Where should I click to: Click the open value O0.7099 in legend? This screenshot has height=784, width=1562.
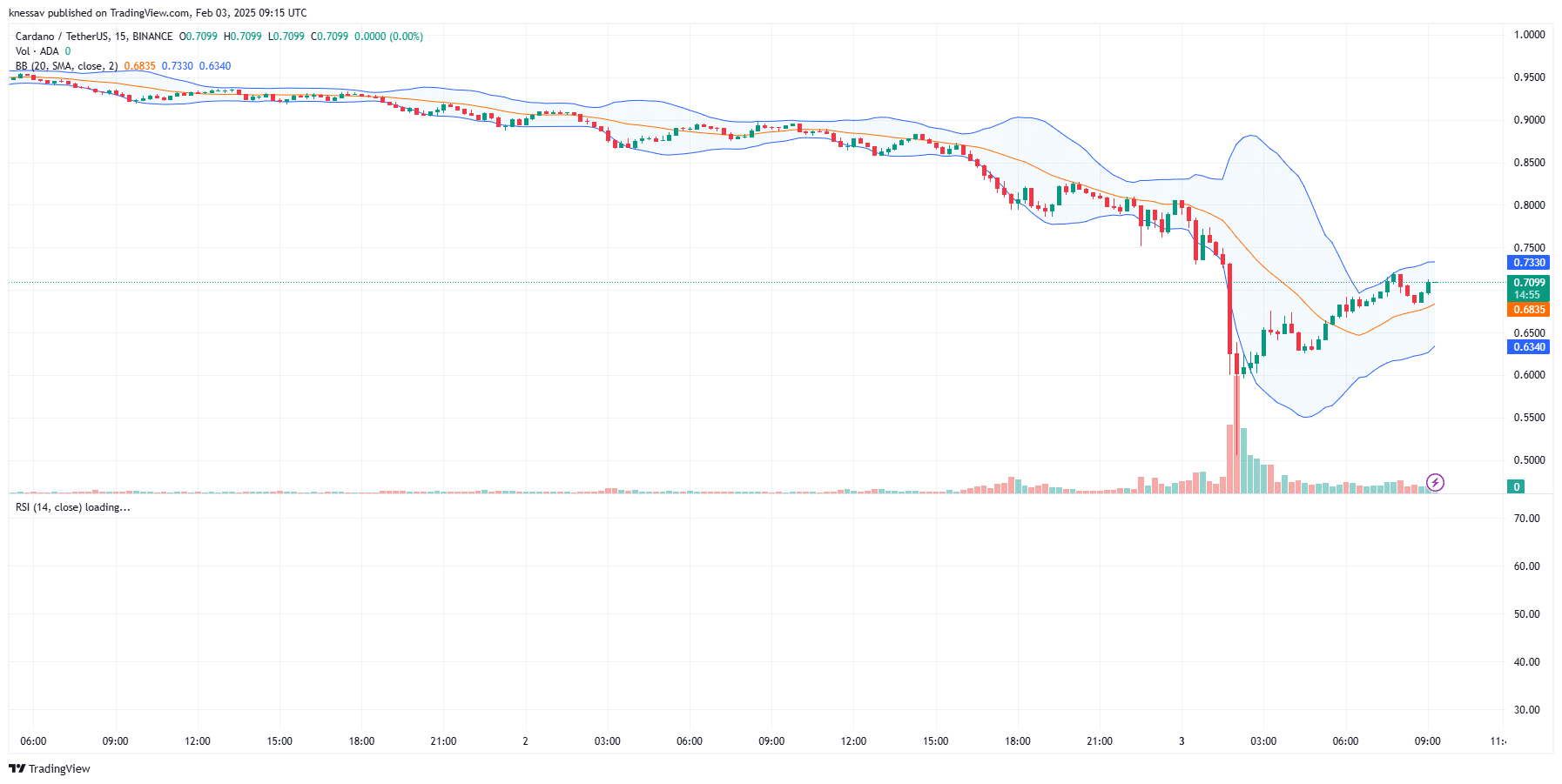click(x=199, y=37)
